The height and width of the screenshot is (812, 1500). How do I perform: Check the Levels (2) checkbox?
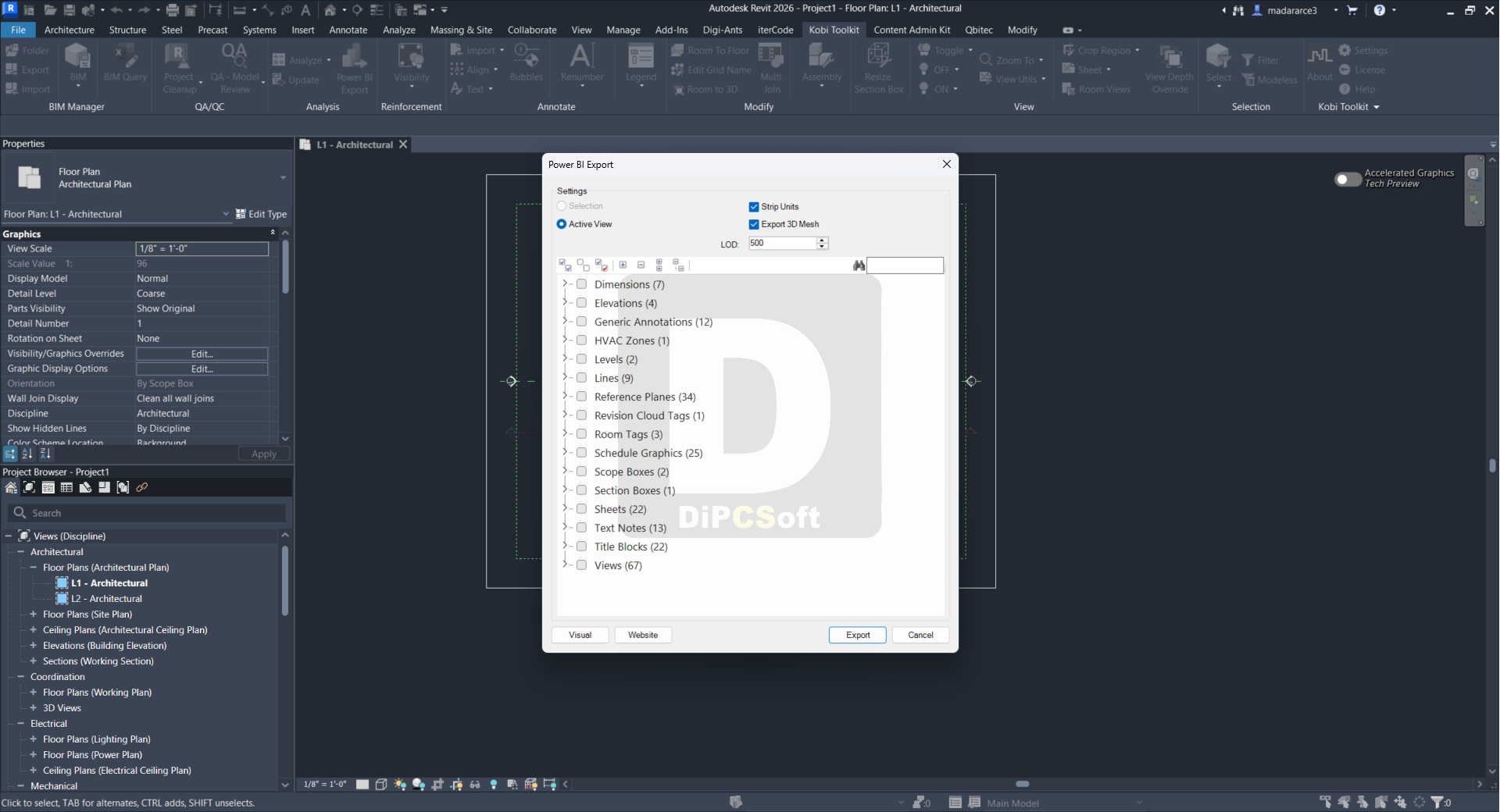point(581,359)
